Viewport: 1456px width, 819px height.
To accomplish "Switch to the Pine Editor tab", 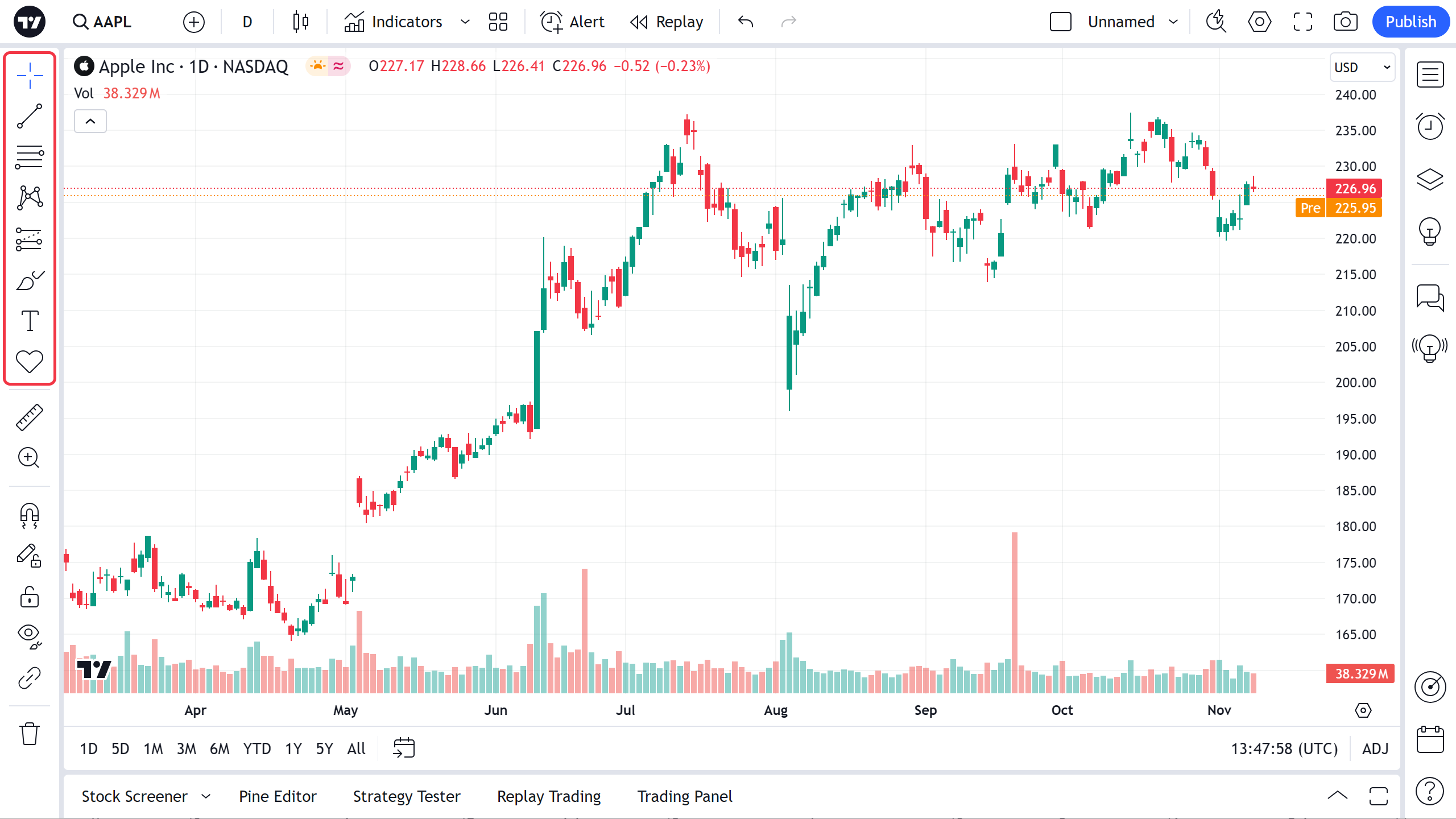I will tap(278, 796).
